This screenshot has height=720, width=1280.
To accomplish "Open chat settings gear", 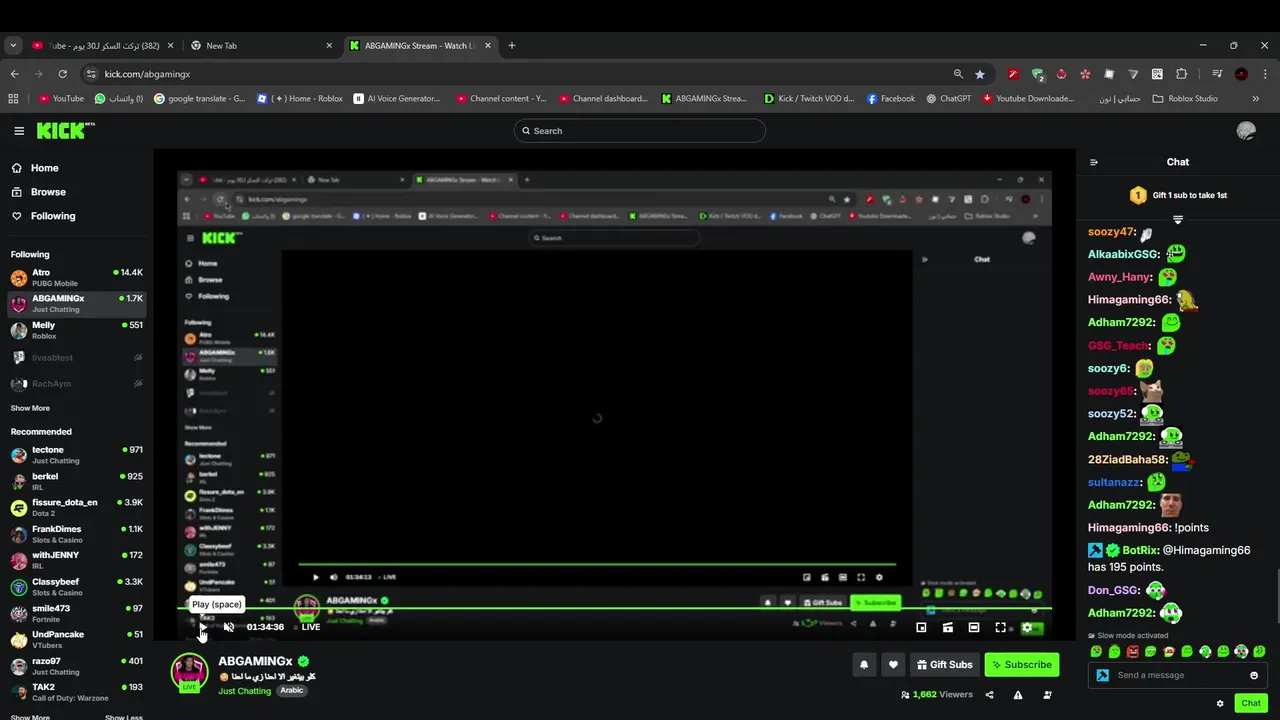I will [1220, 703].
